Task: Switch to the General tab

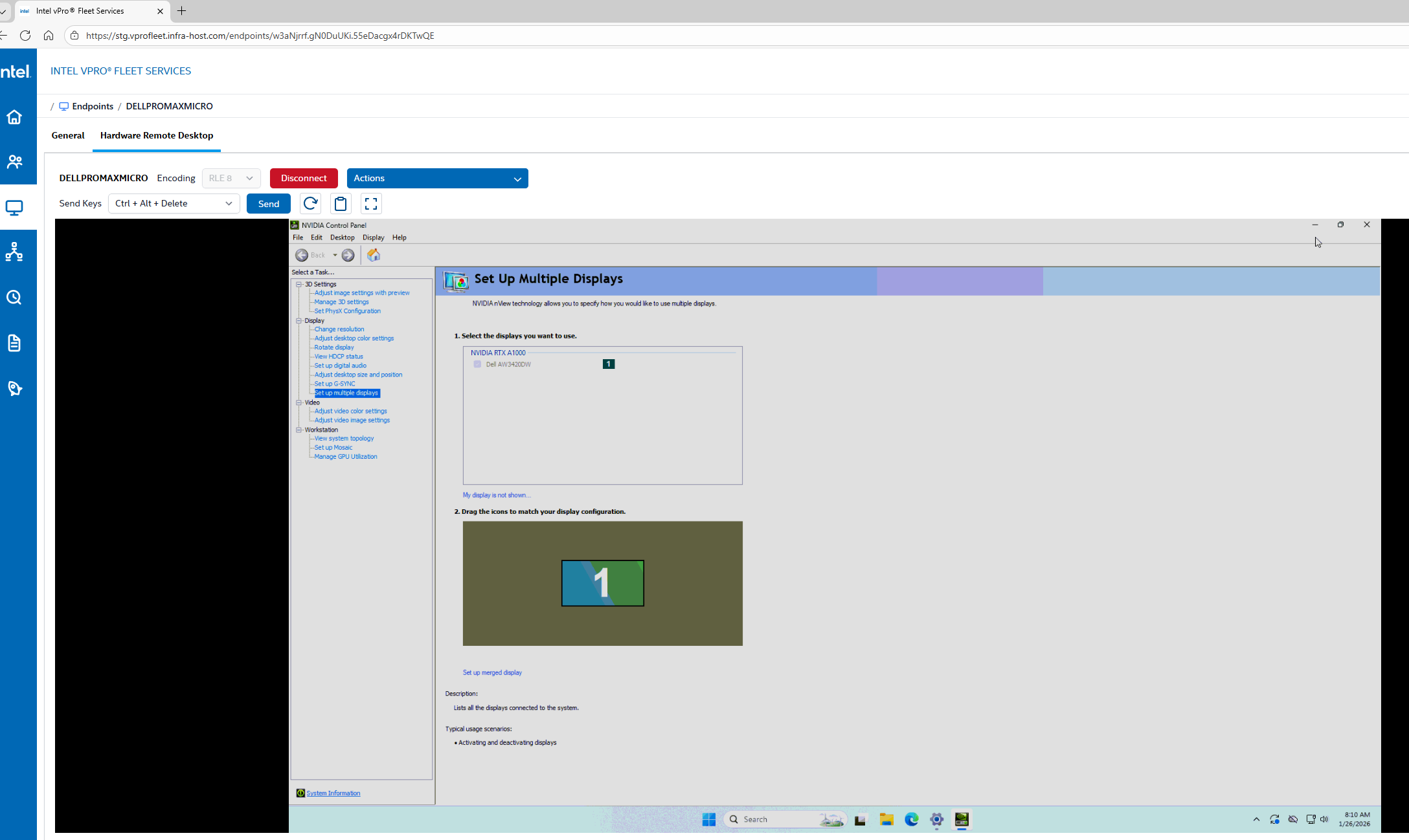Action: point(68,135)
